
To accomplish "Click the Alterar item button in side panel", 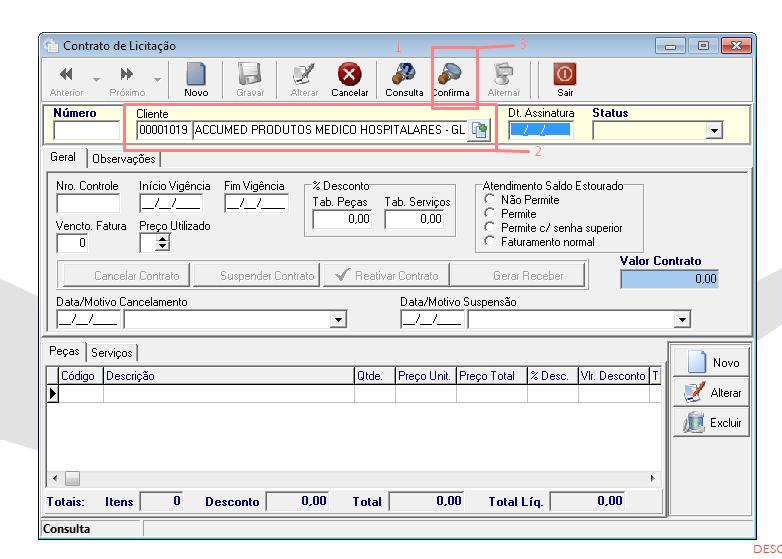I will (711, 392).
